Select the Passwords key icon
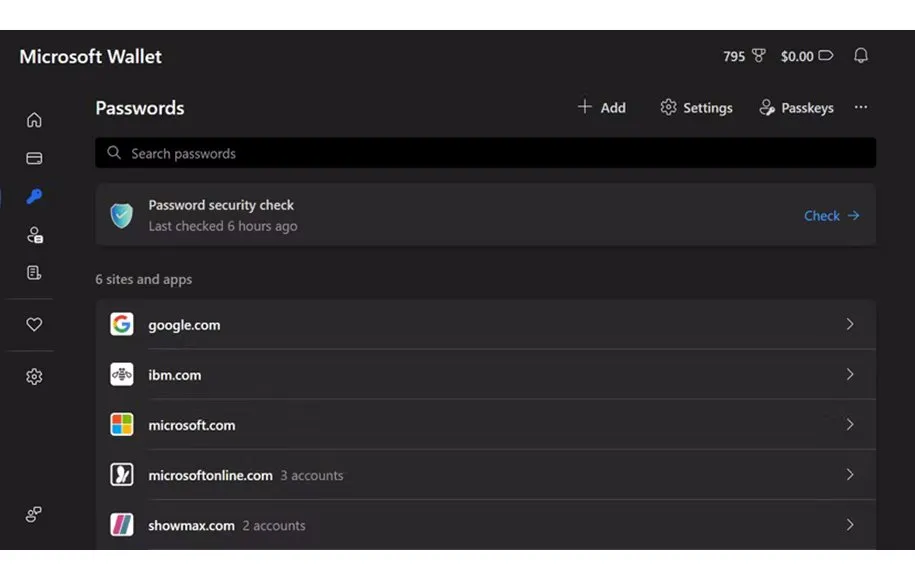This screenshot has height=580, width=915. (x=34, y=197)
